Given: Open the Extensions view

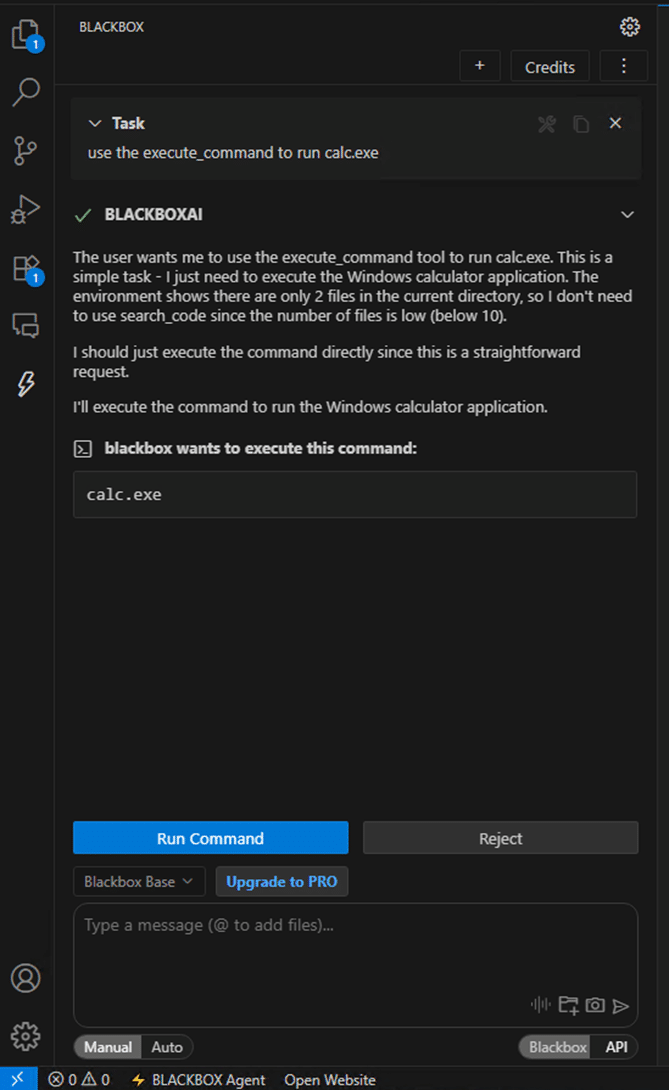Looking at the screenshot, I should click(25, 268).
